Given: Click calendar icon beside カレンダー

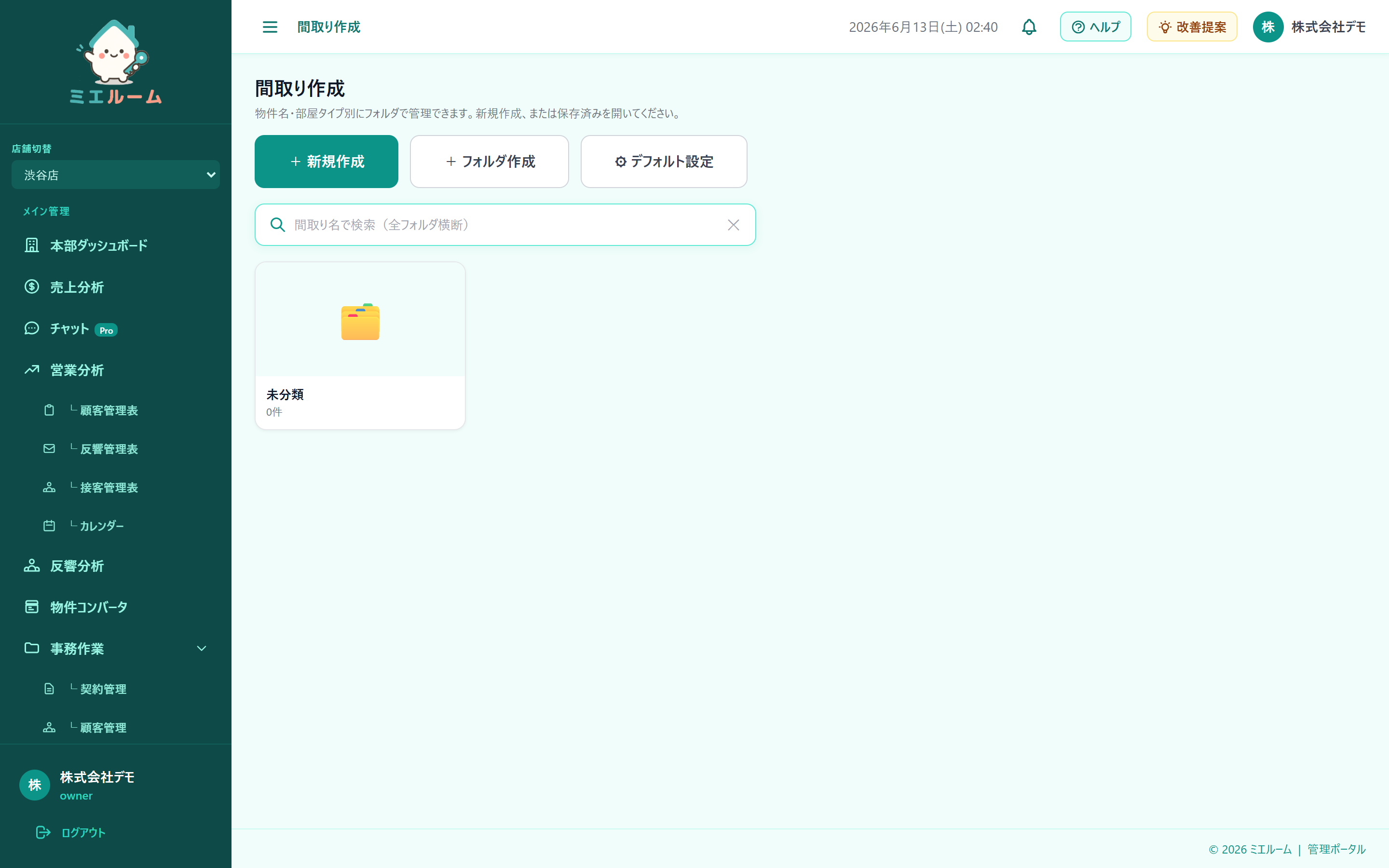Looking at the screenshot, I should (49, 526).
